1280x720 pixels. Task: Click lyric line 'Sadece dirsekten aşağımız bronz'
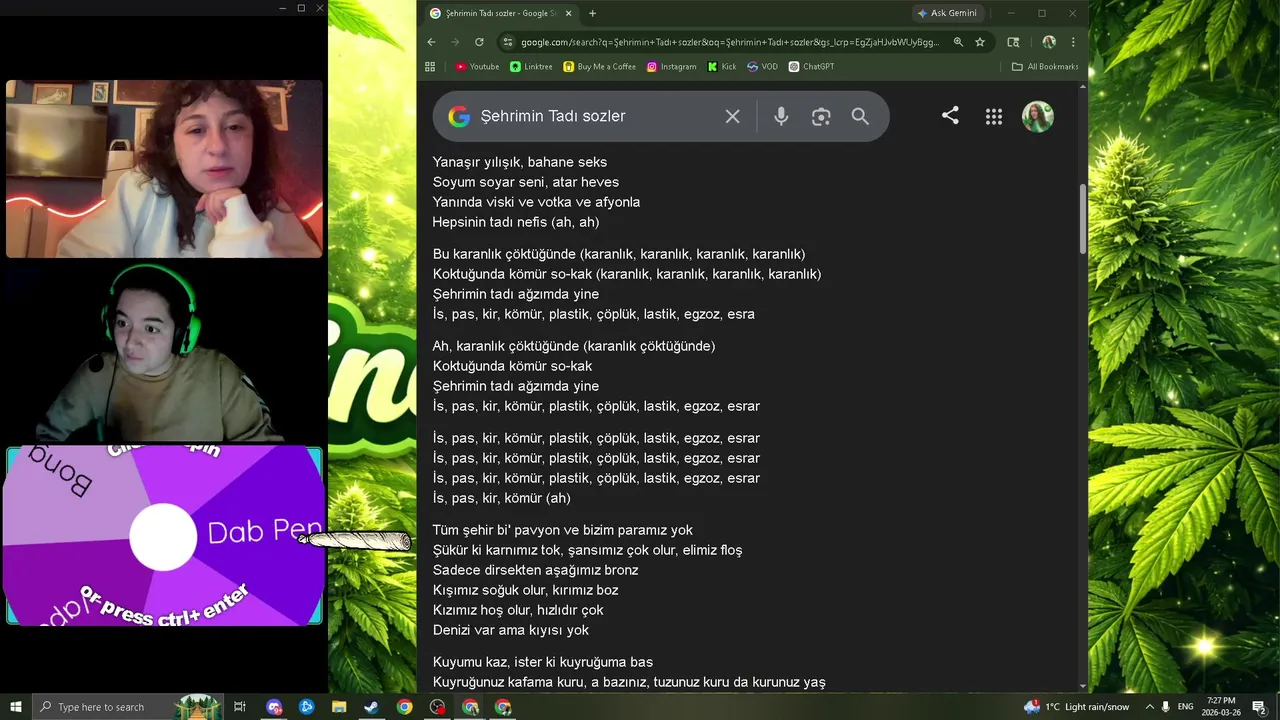(x=535, y=570)
